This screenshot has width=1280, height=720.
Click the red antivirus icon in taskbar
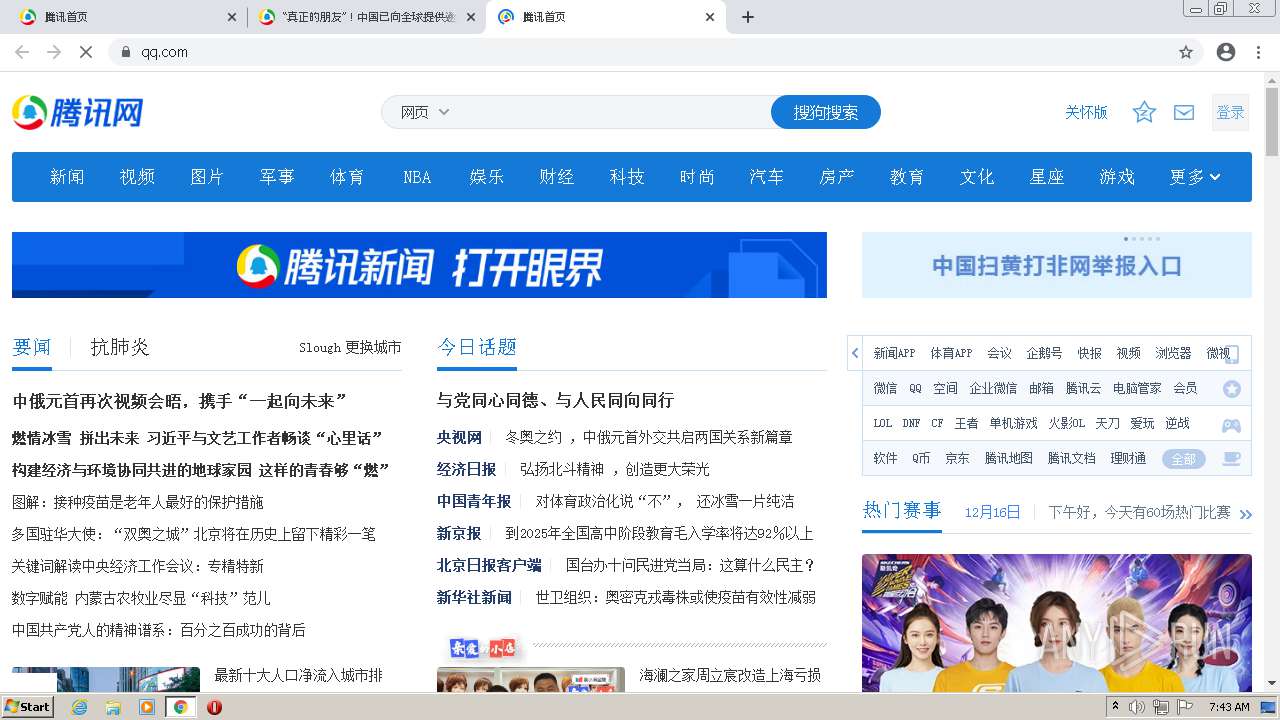point(214,707)
